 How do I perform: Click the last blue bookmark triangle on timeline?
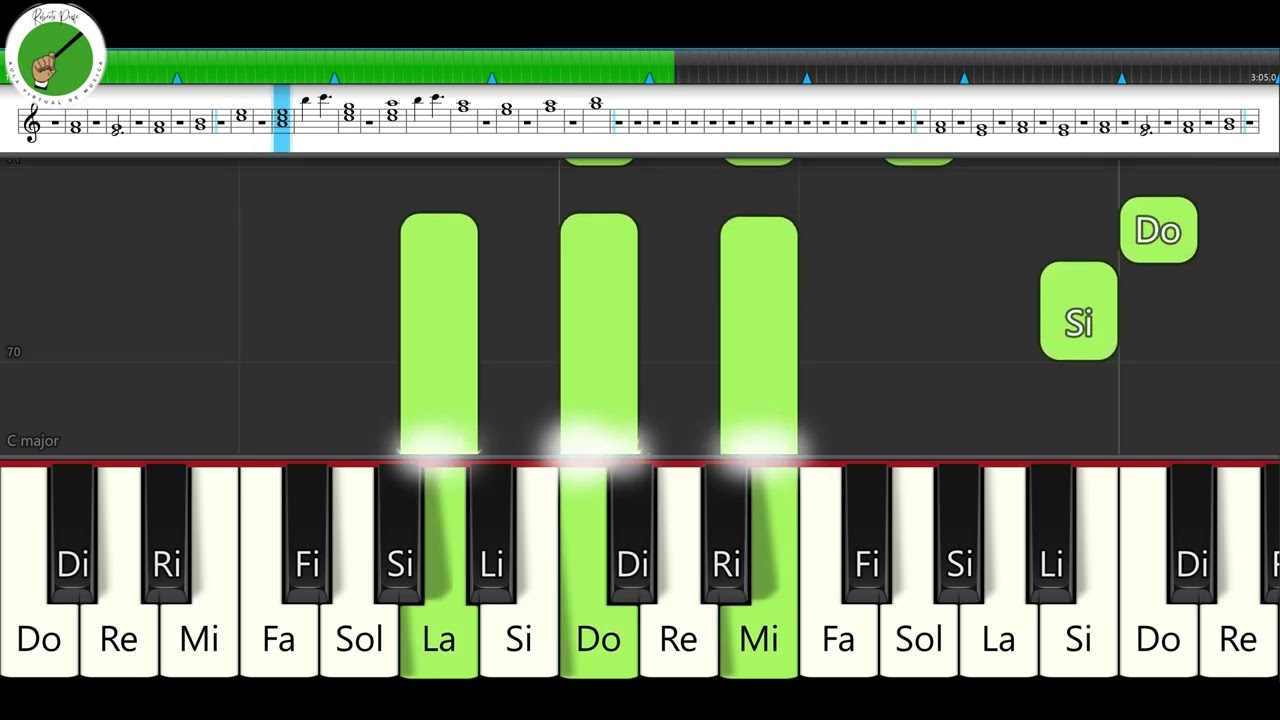(1122, 77)
